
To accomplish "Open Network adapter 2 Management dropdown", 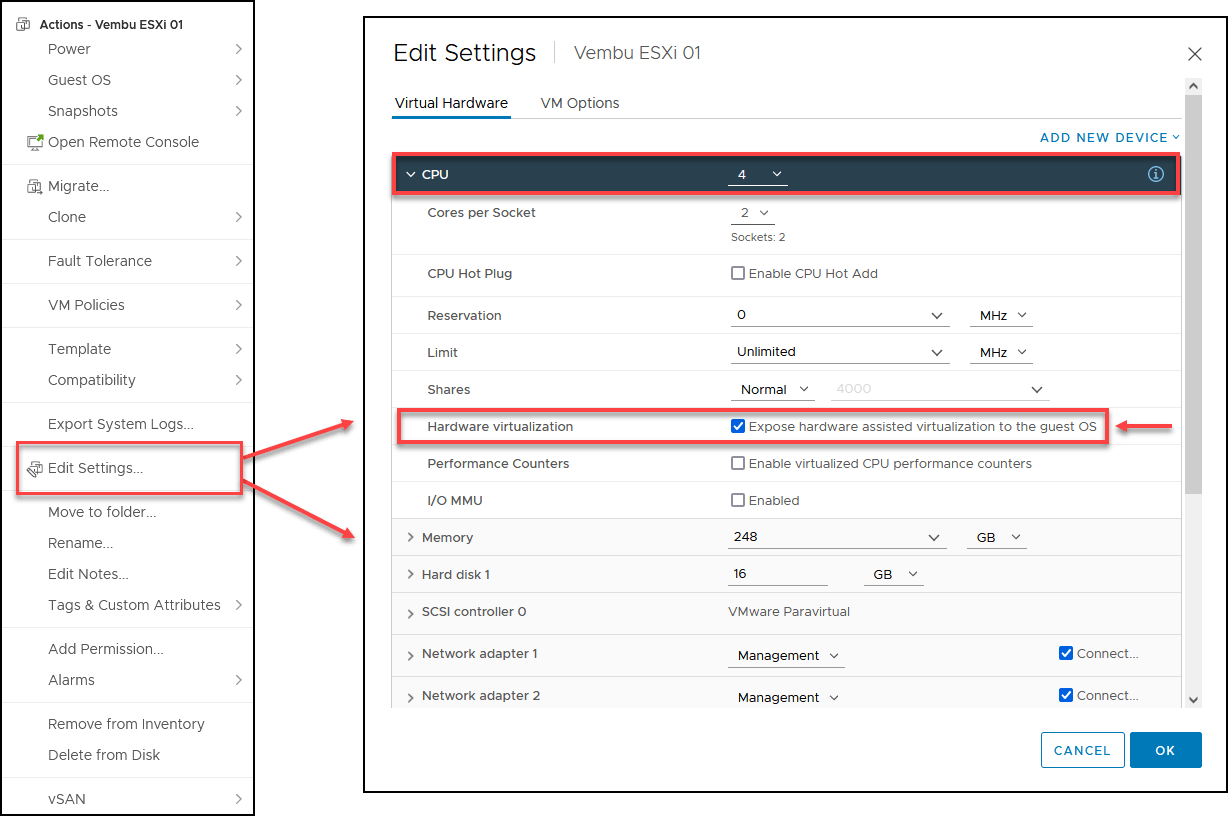I will [787, 698].
